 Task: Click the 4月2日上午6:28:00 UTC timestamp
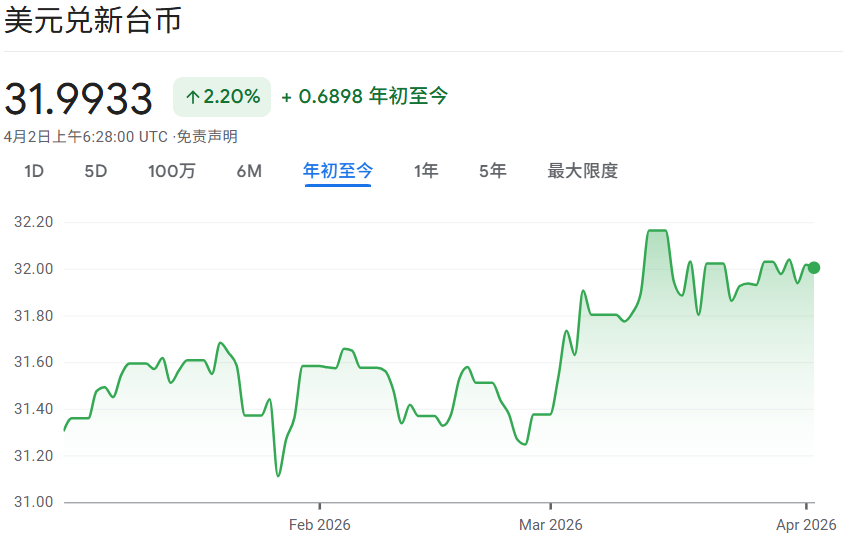pos(85,137)
